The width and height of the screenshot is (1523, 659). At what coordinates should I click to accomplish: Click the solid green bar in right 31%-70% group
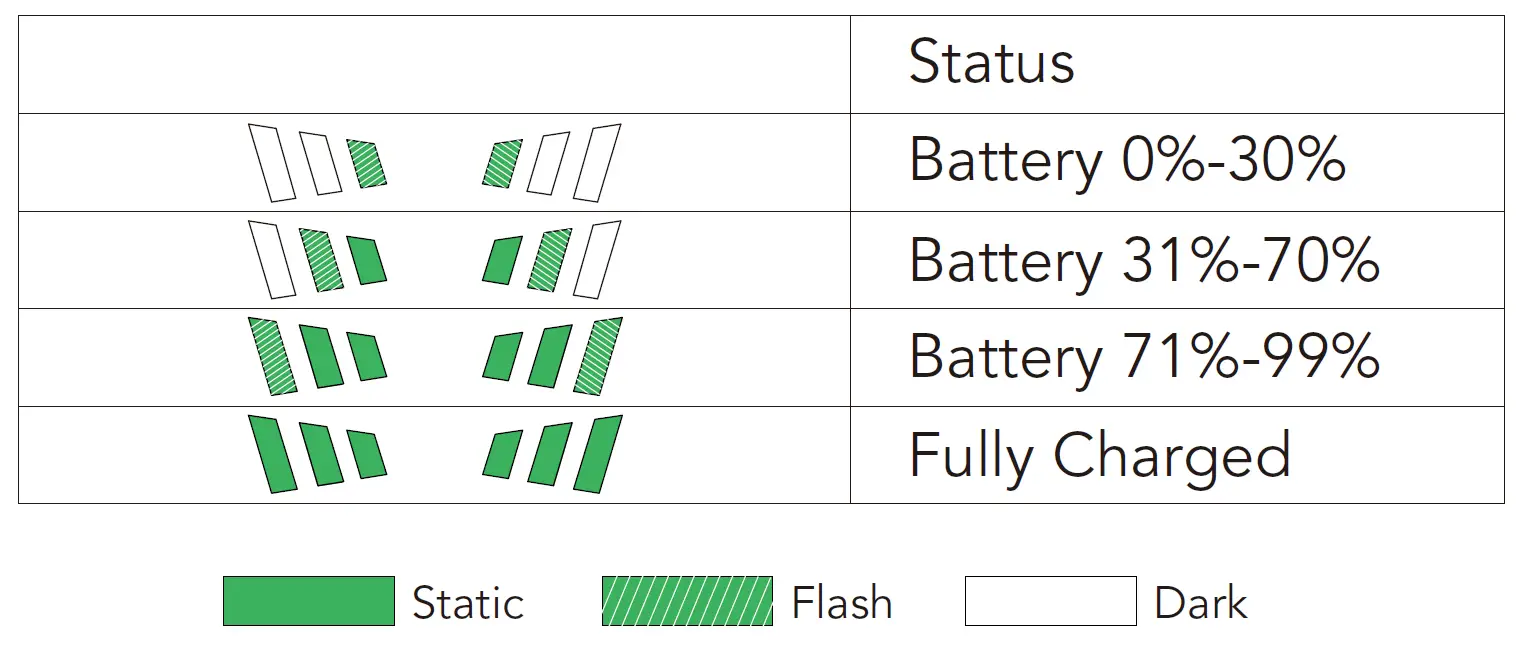tap(502, 260)
